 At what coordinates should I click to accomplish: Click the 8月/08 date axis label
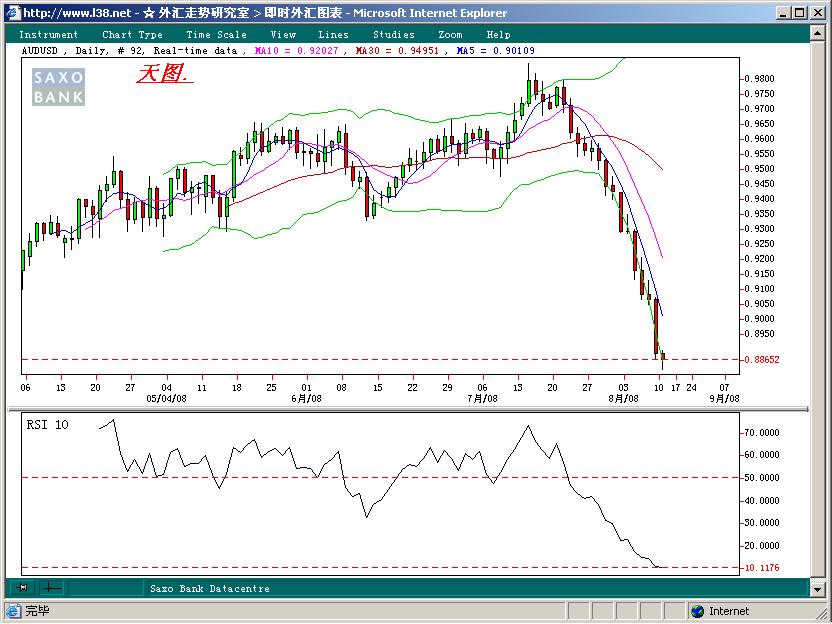[623, 398]
